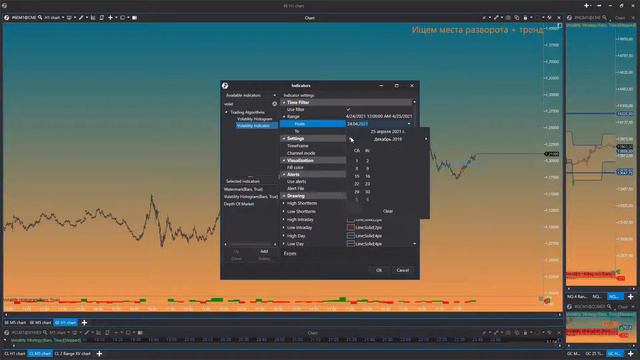
Task: Select the Channel mode setting row
Action: (313, 153)
